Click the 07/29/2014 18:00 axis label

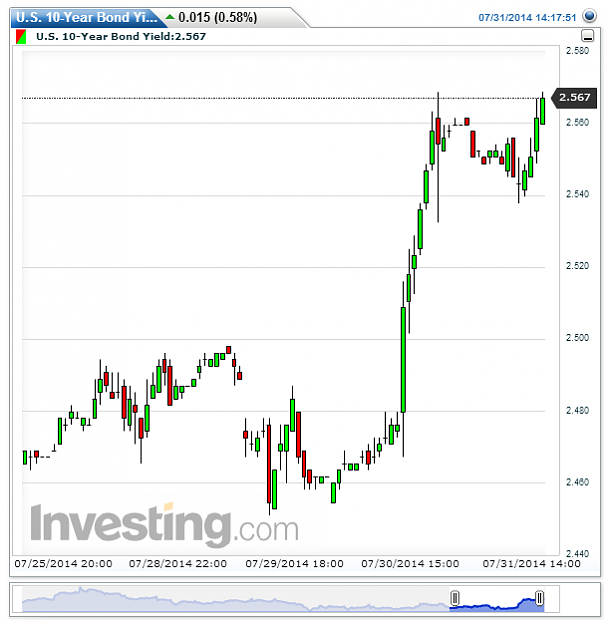[294, 564]
